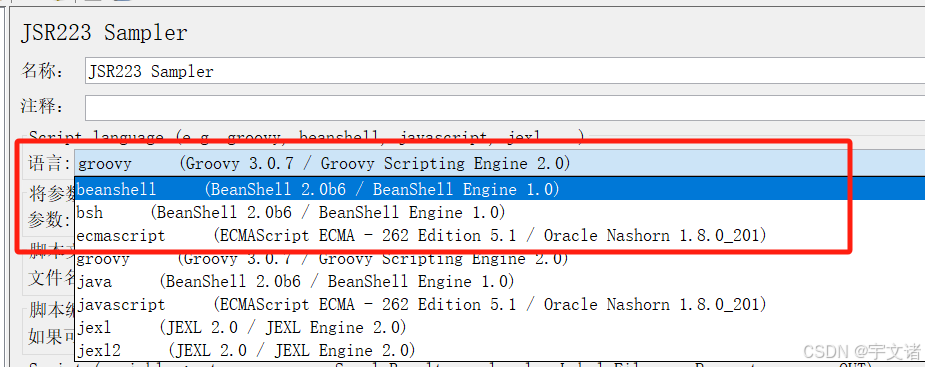The height and width of the screenshot is (367, 925).
Task: Click the JSR223 Sampler panel heading
Action: pos(104,32)
